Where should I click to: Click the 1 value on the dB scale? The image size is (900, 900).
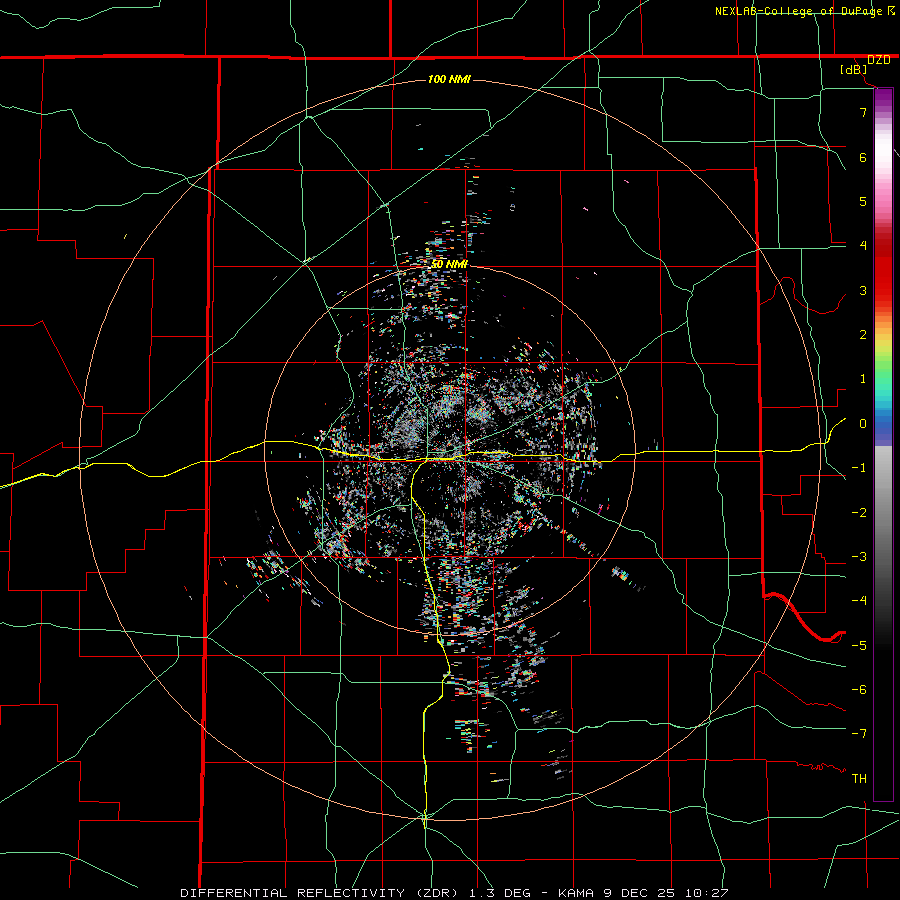863,379
